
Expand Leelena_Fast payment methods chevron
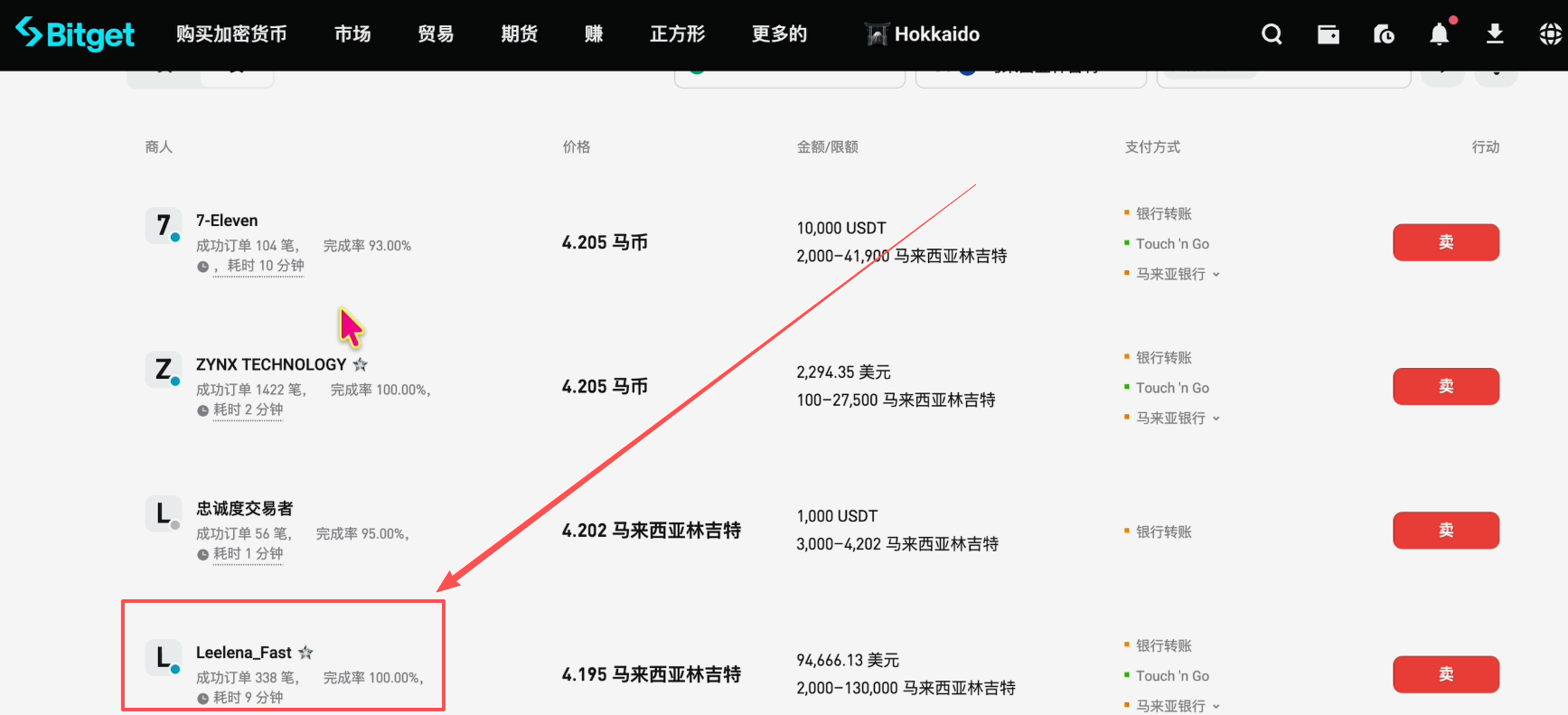pyautogui.click(x=1216, y=706)
